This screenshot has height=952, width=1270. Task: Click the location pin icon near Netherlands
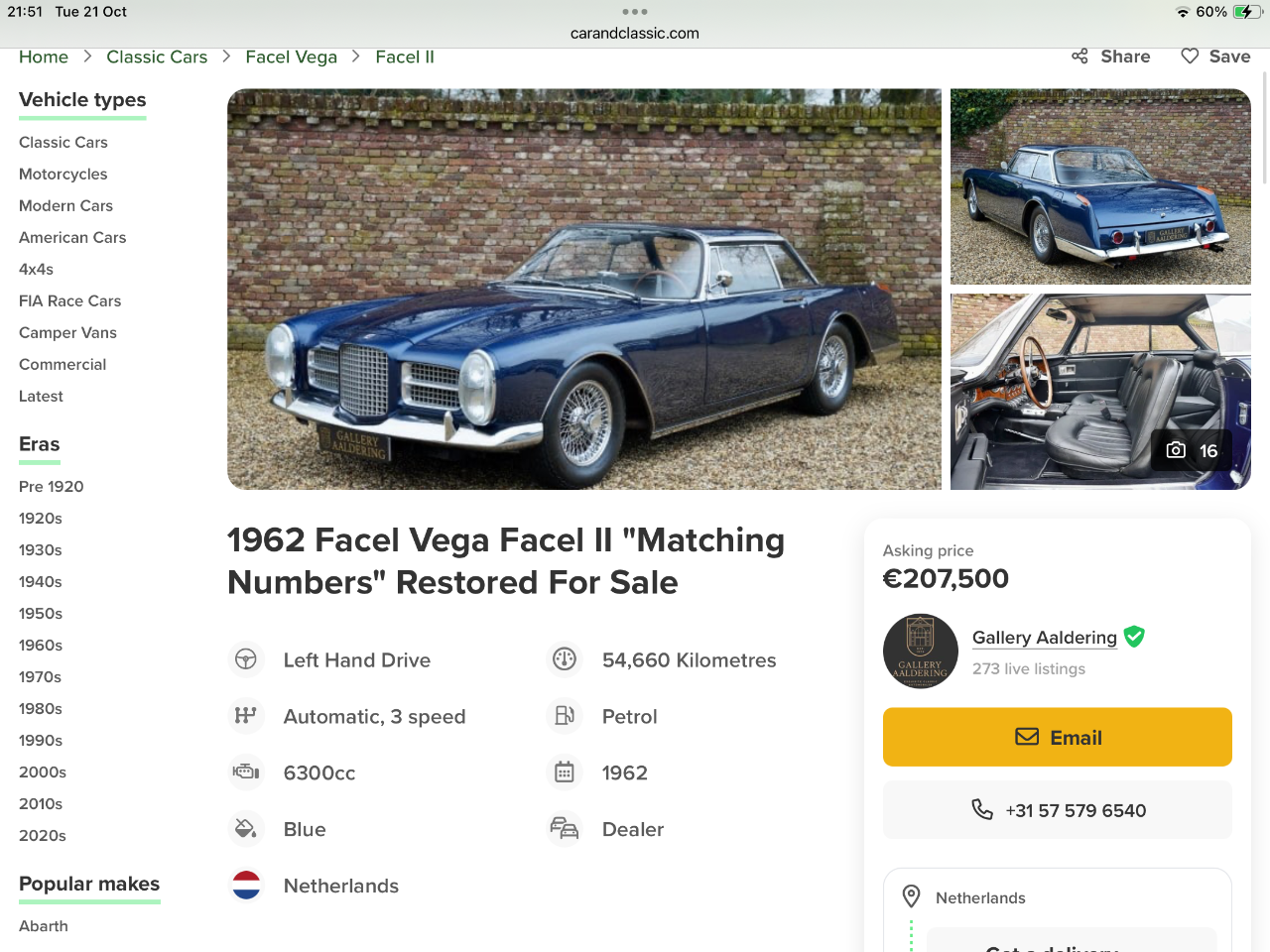911,896
